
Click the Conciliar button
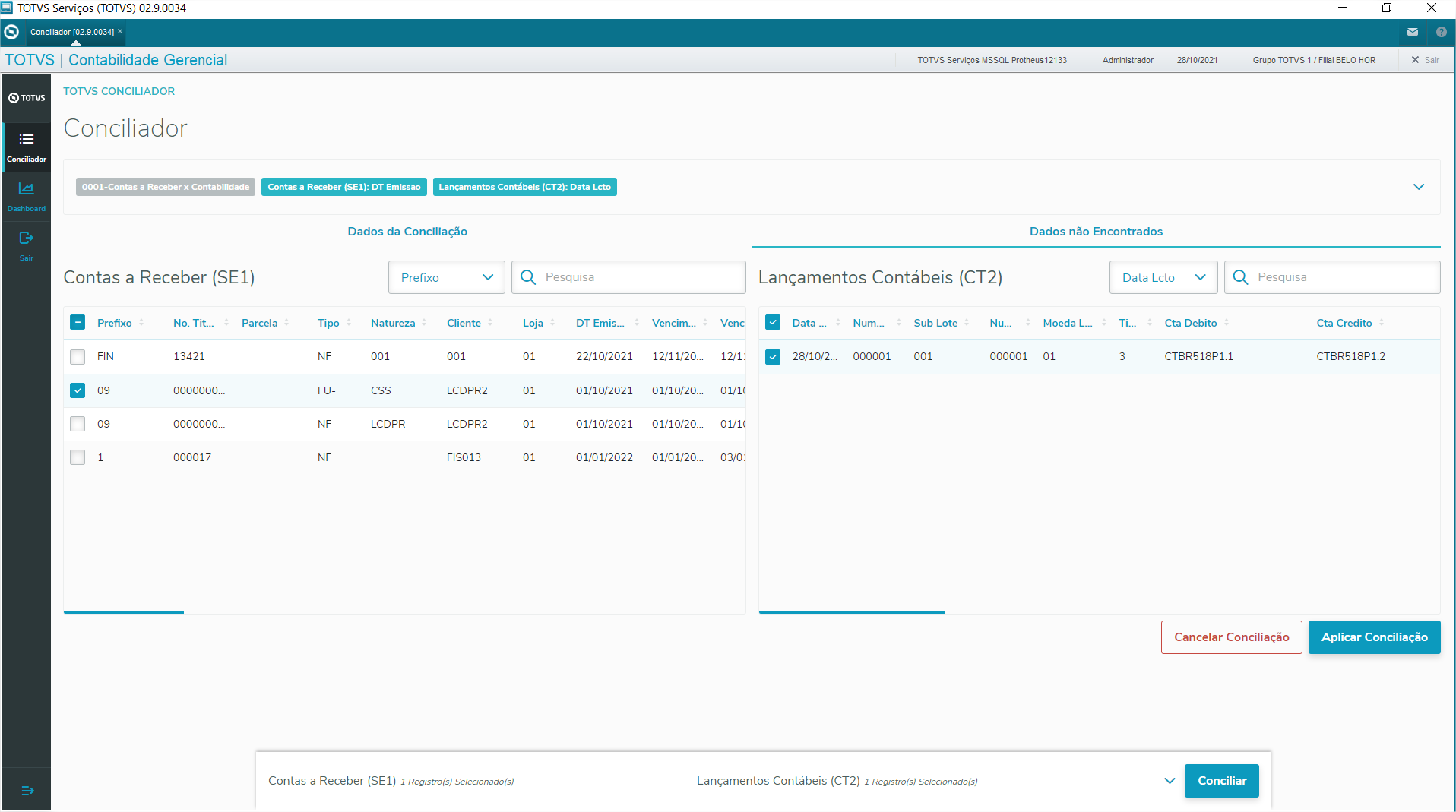pyautogui.click(x=1221, y=781)
